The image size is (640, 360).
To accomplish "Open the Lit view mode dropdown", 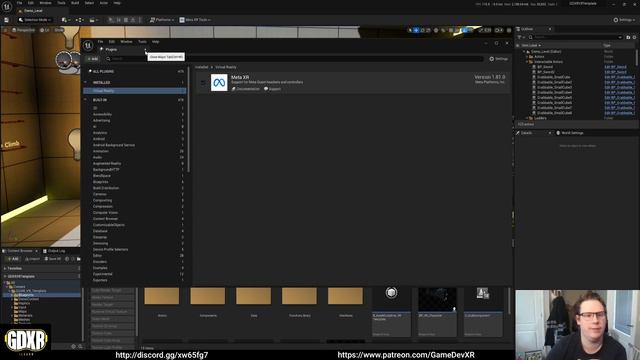I will tap(45, 30).
